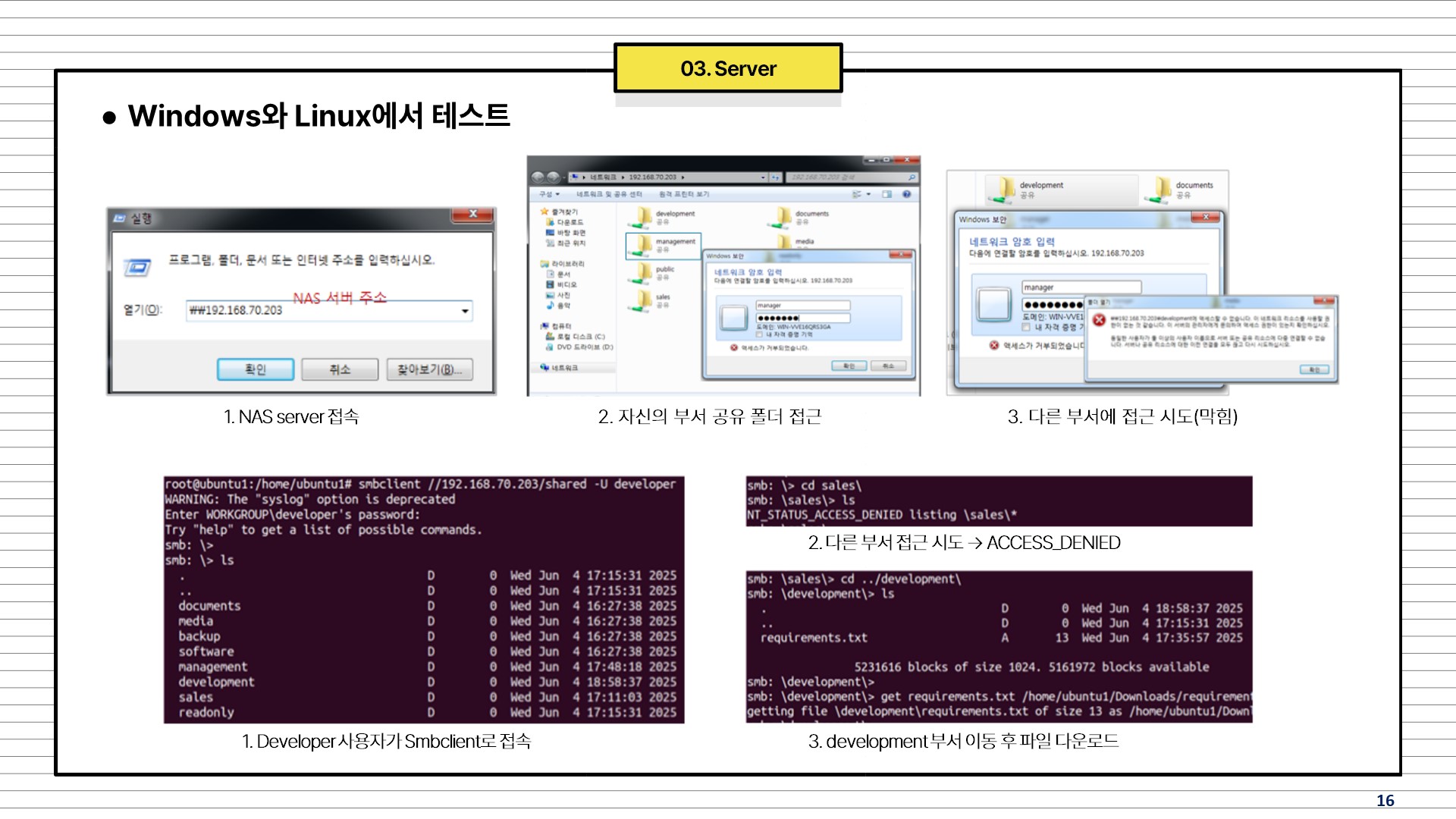Click the '03. Server' yellow title label
The width and height of the screenshot is (1456, 819).
coord(728,68)
